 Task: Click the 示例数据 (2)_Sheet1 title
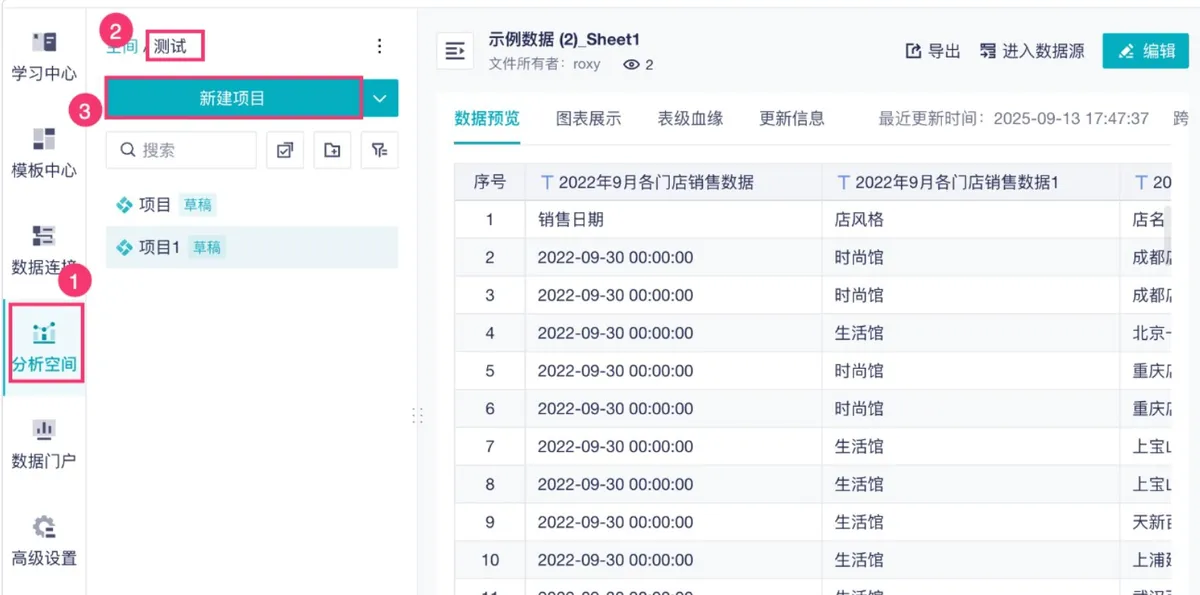pos(564,40)
